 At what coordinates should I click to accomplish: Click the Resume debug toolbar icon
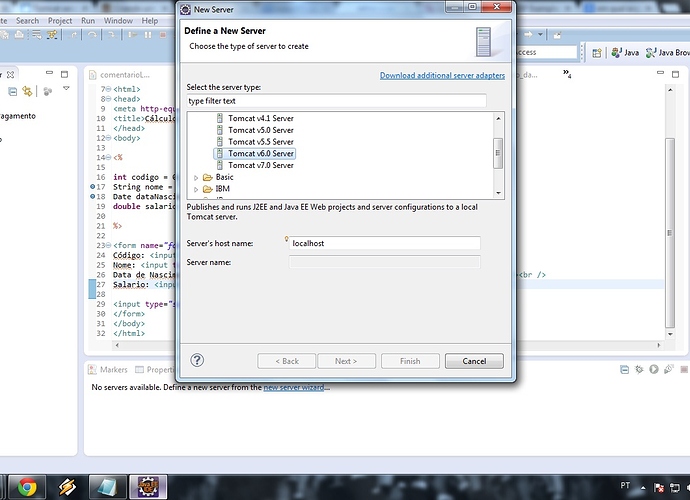pos(132,35)
